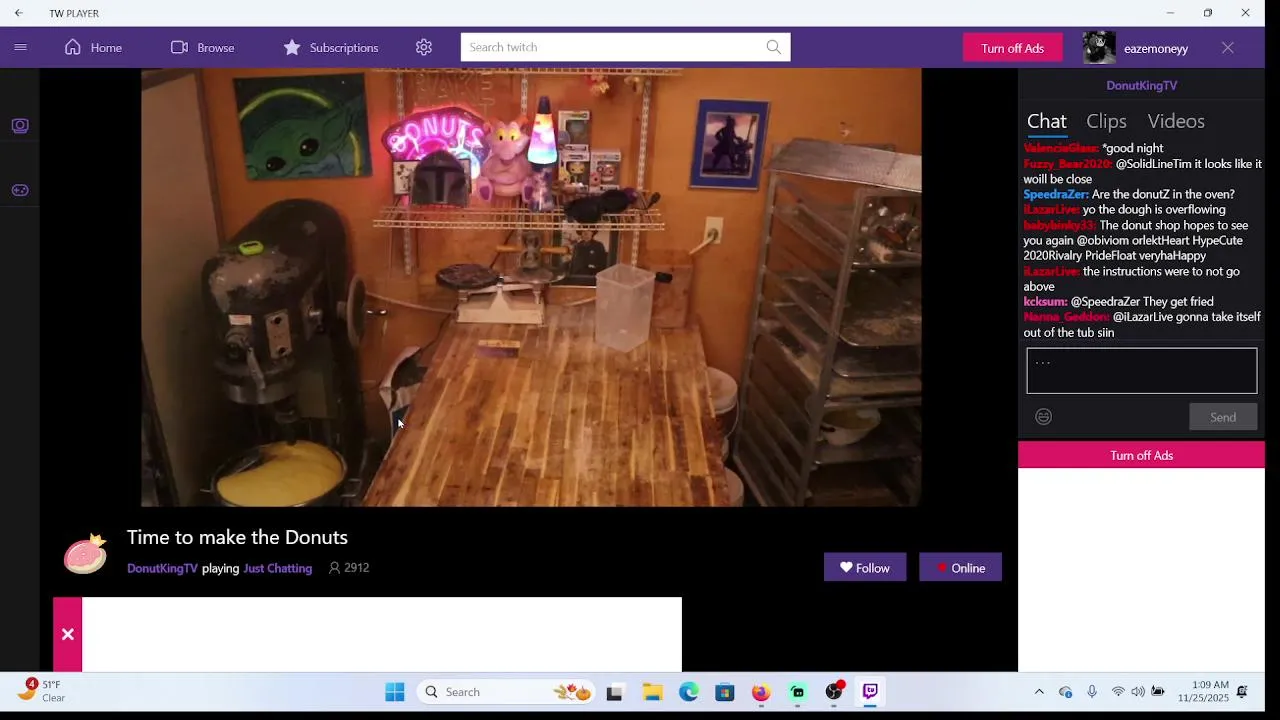1280x720 pixels.
Task: Open weather widget showing 51°F Clear
Action: [41, 691]
